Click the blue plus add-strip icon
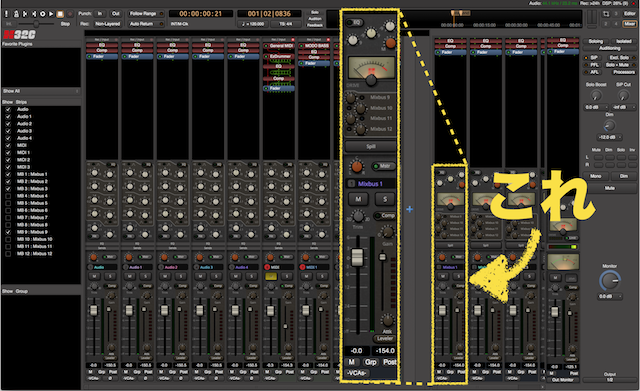The width and height of the screenshot is (640, 391). click(409, 209)
